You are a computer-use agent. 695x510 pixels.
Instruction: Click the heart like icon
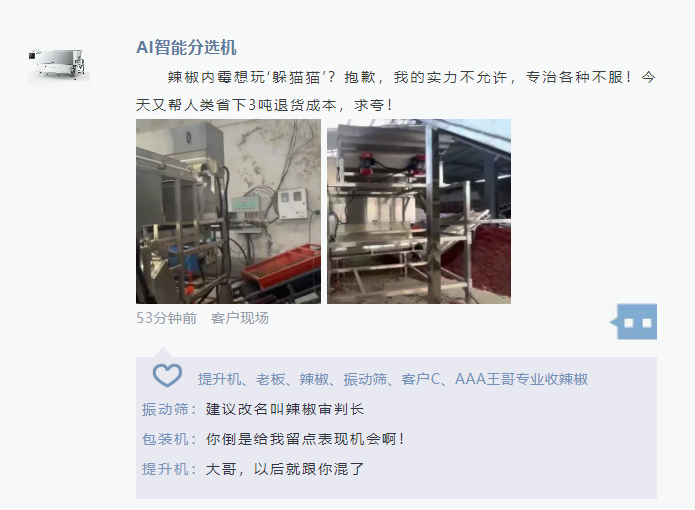point(167,375)
